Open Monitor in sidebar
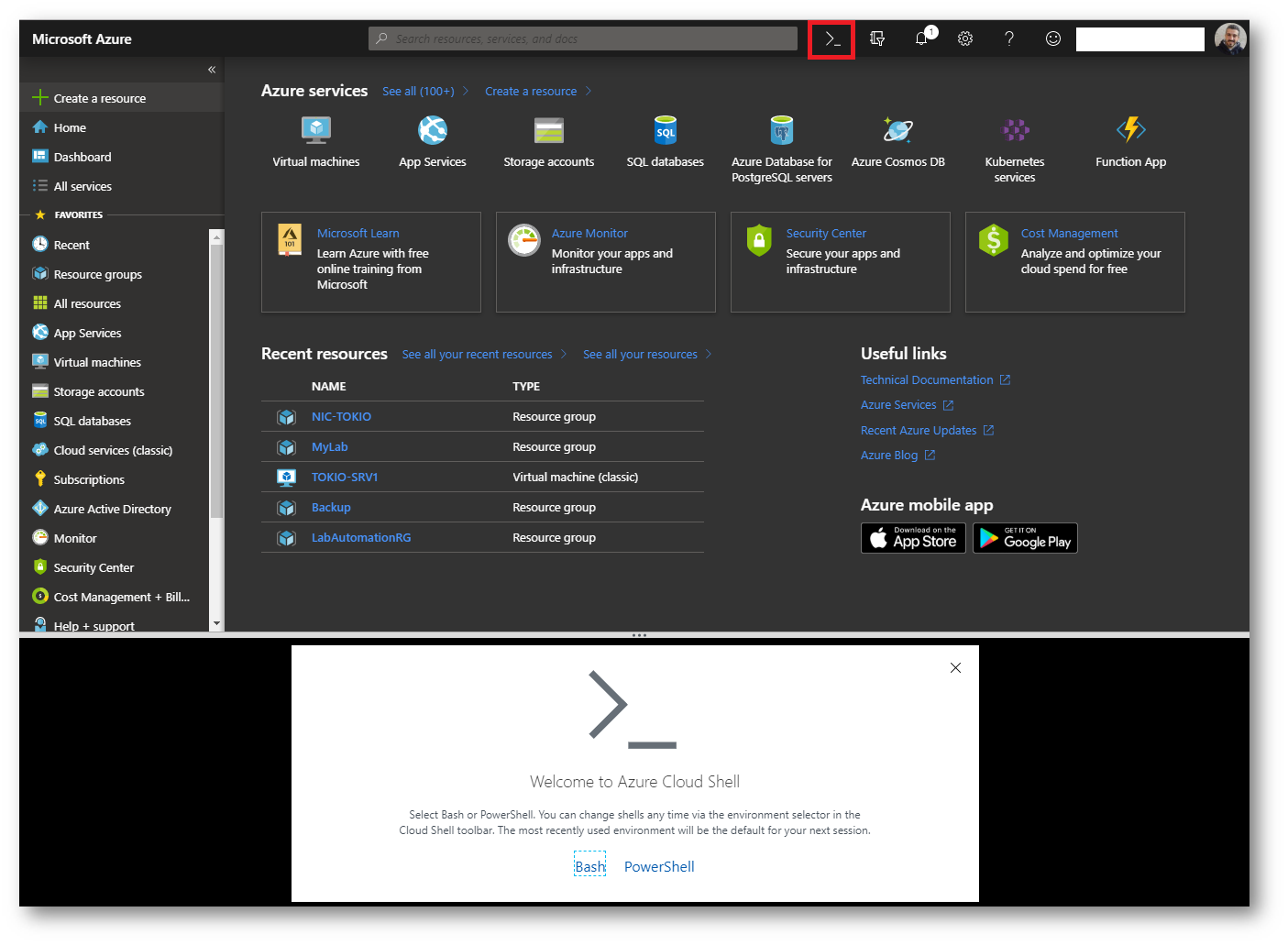Viewport: 1288px width, 945px height. click(x=115, y=538)
